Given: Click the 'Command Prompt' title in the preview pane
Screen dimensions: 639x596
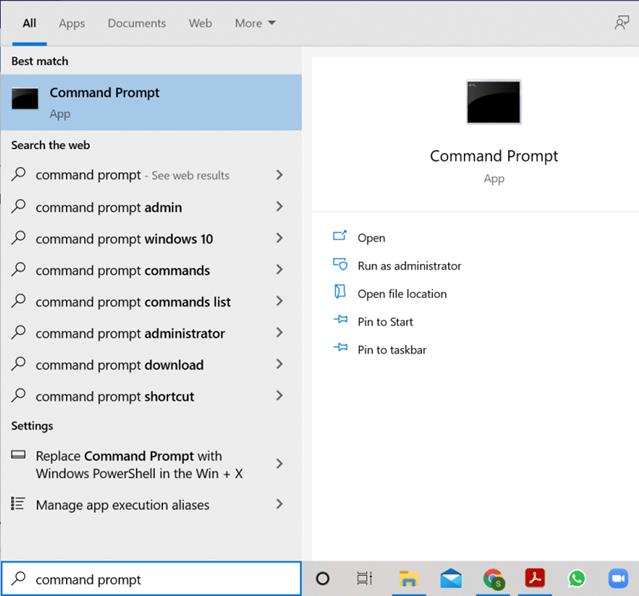Looking at the screenshot, I should (x=494, y=156).
